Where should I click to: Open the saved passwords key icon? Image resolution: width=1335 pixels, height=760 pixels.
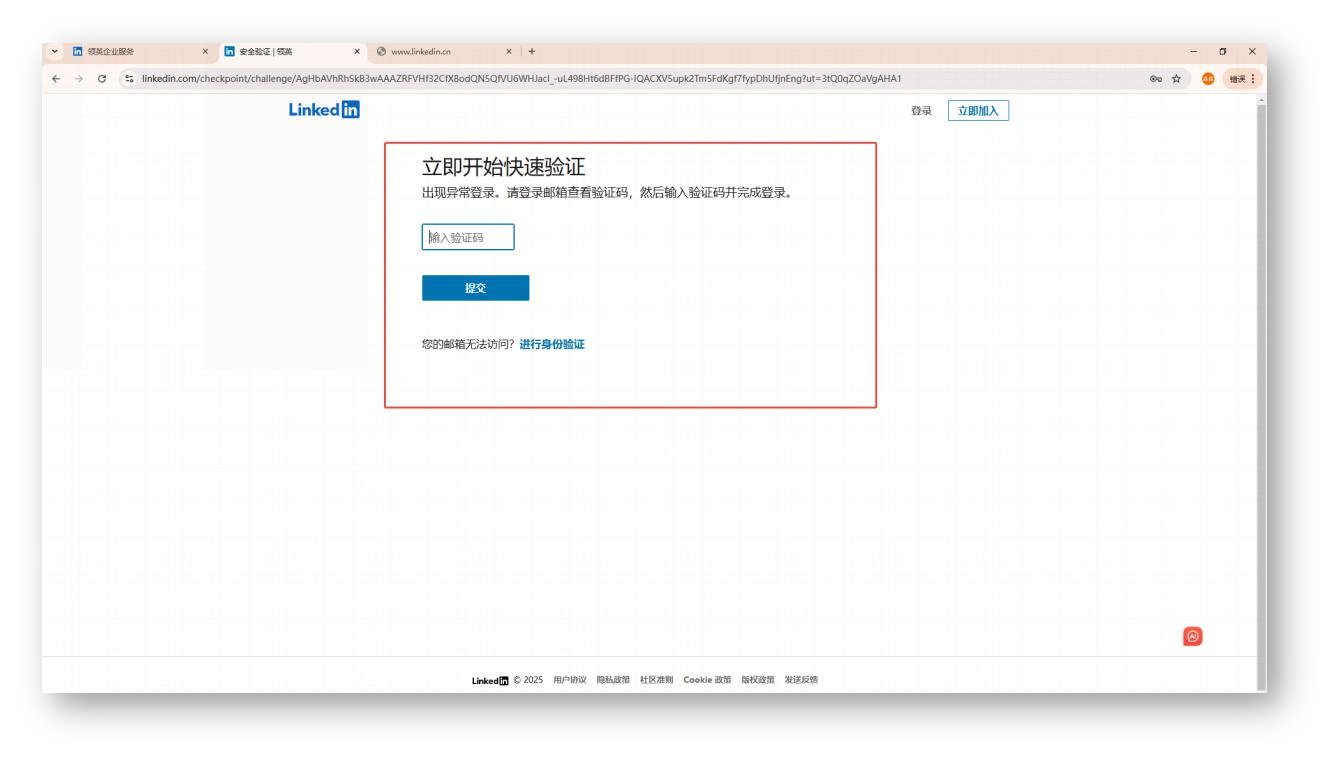(1157, 77)
